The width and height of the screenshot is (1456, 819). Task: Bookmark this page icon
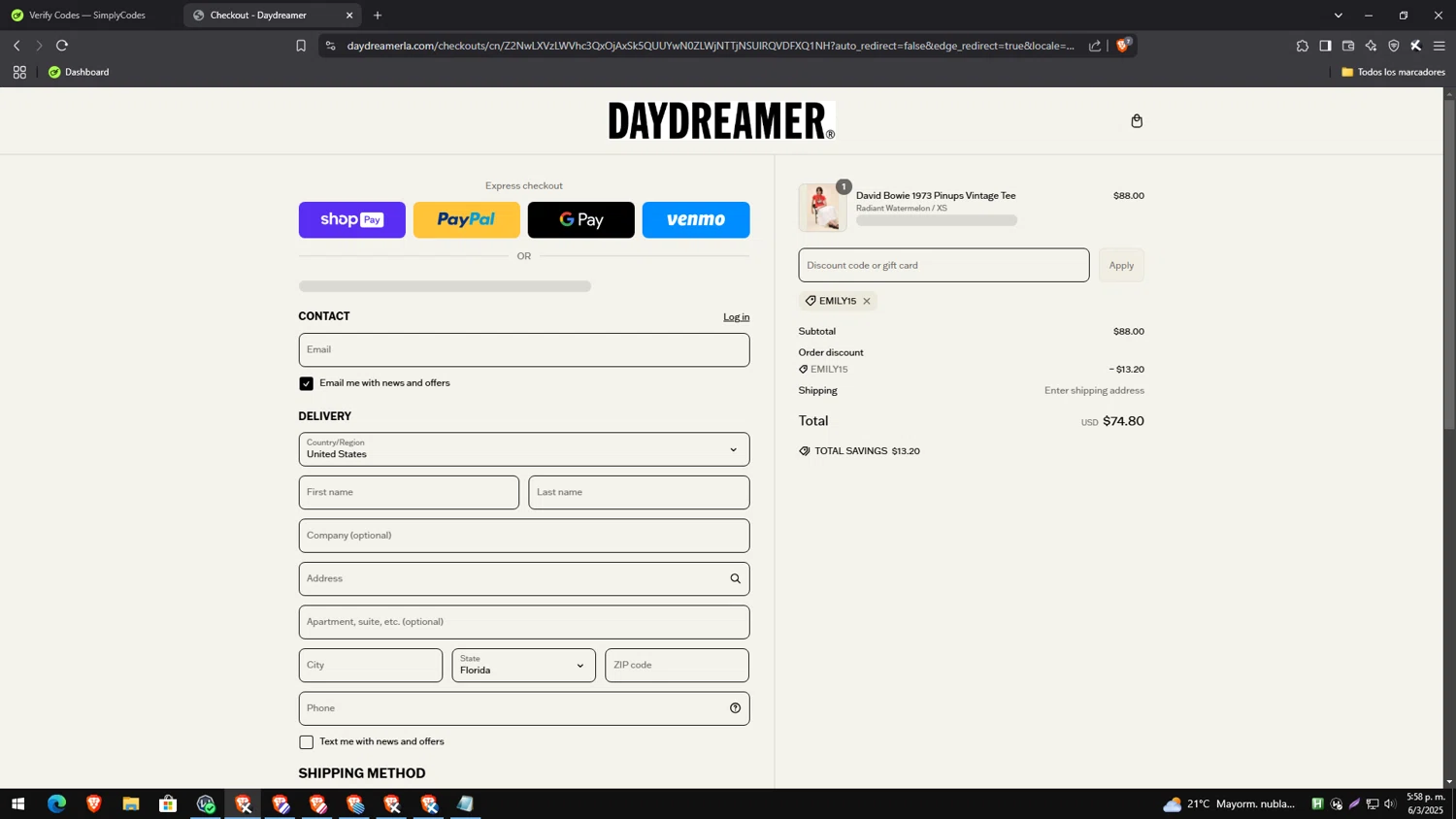tap(301, 46)
